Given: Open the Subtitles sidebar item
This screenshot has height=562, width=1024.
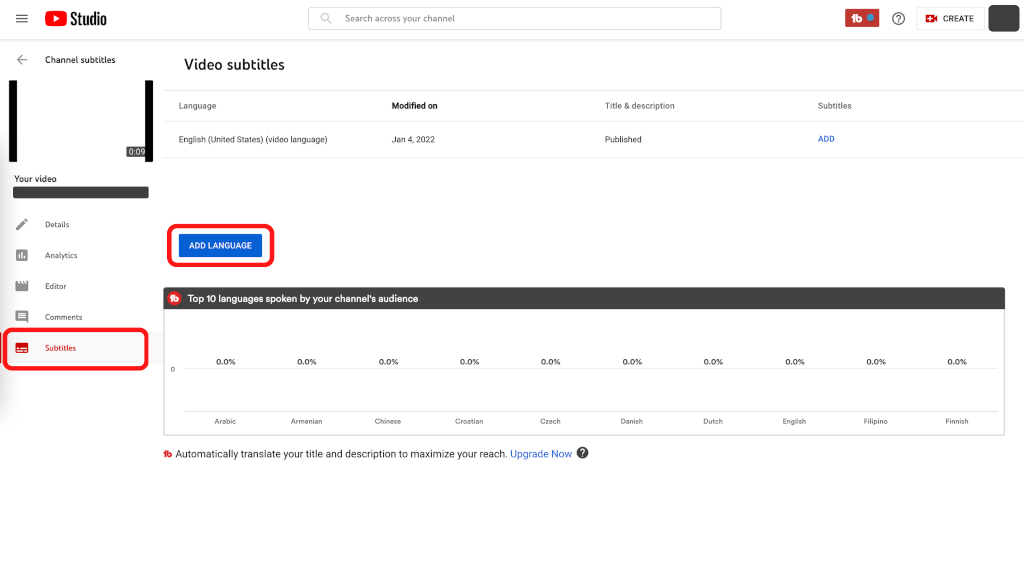Looking at the screenshot, I should 60,348.
